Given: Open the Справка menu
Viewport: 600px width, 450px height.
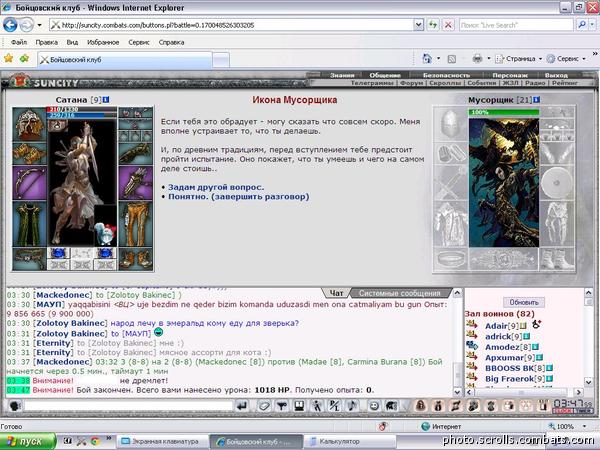Looking at the screenshot, I should pyautogui.click(x=171, y=42).
